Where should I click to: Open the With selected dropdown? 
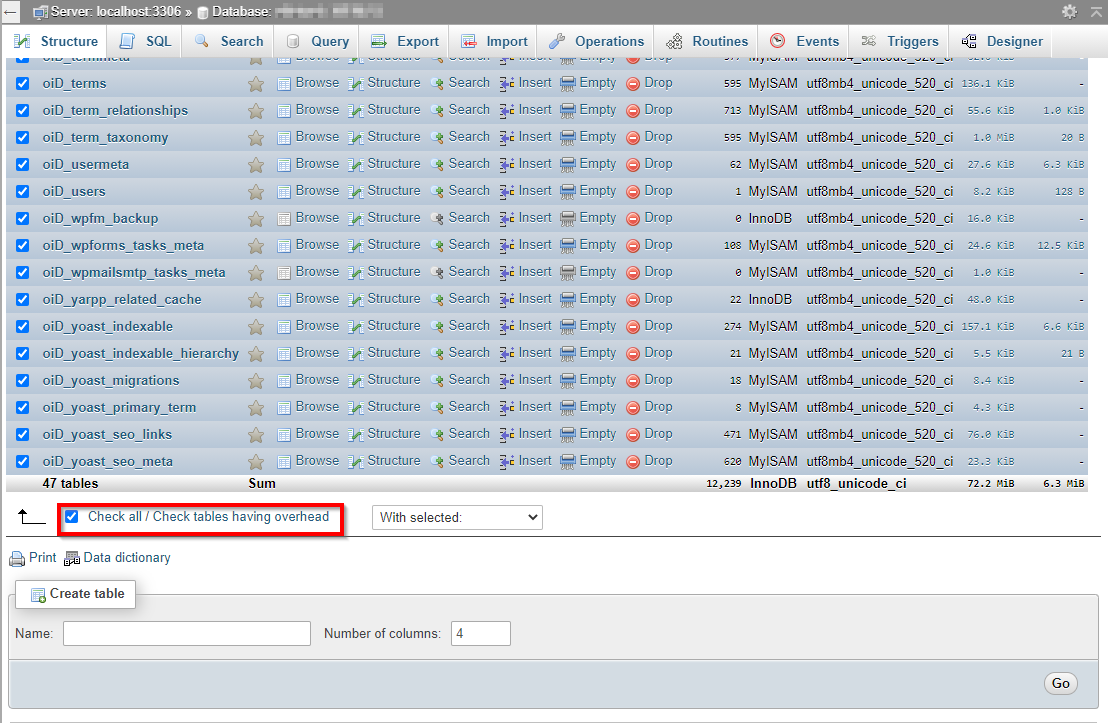click(x=457, y=517)
